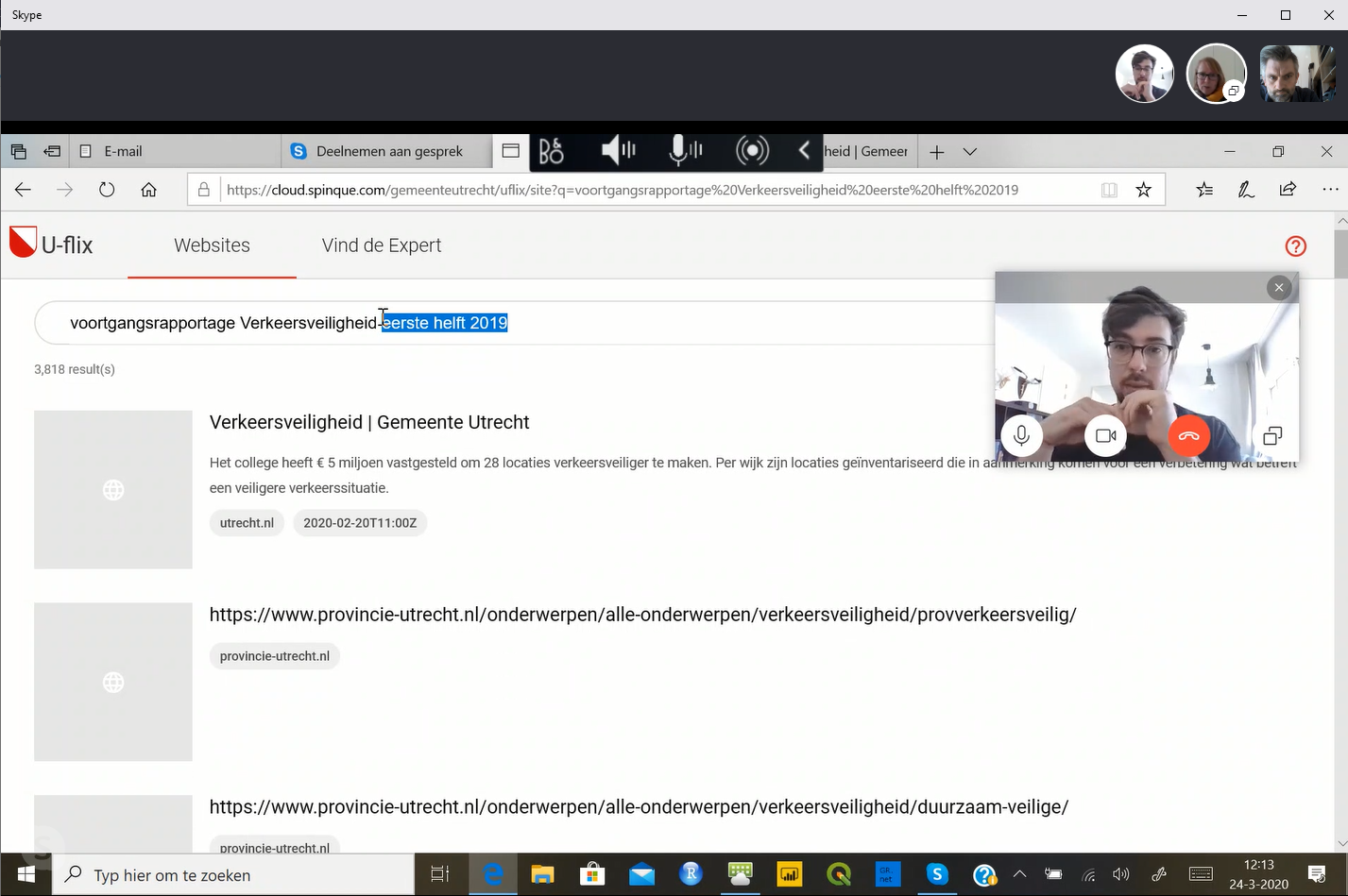1348x896 pixels.
Task: Open Power BI from taskbar
Action: [x=790, y=875]
